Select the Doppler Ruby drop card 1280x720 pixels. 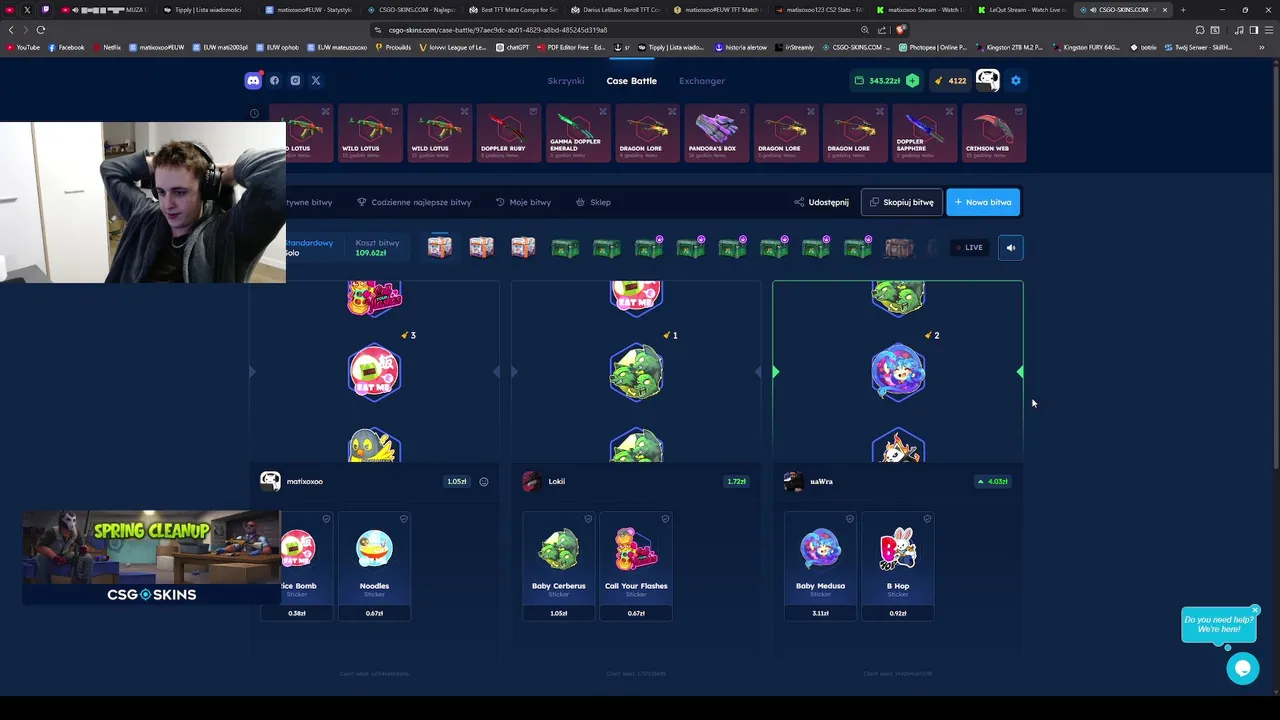509,133
